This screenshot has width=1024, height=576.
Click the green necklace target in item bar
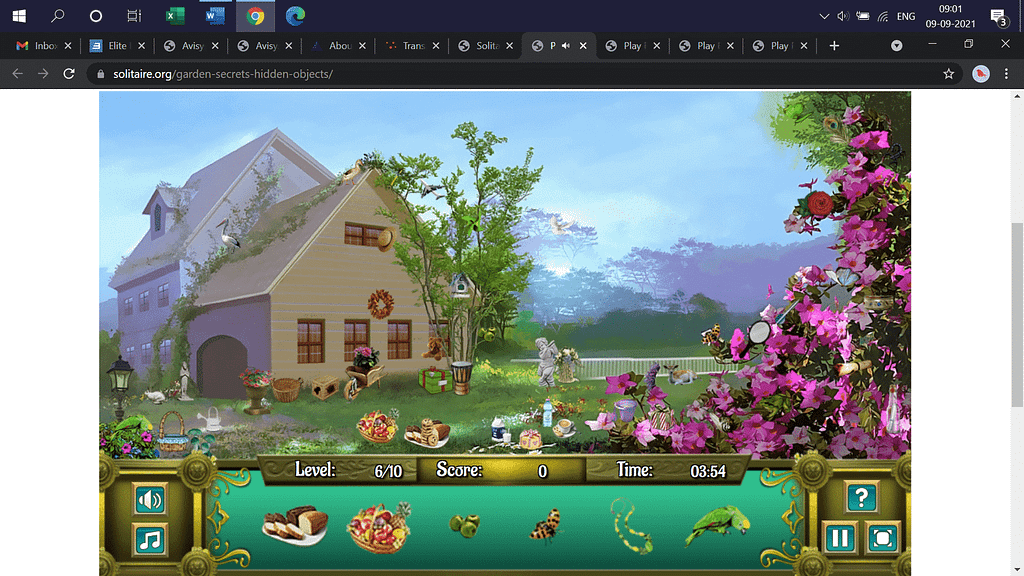tap(631, 525)
